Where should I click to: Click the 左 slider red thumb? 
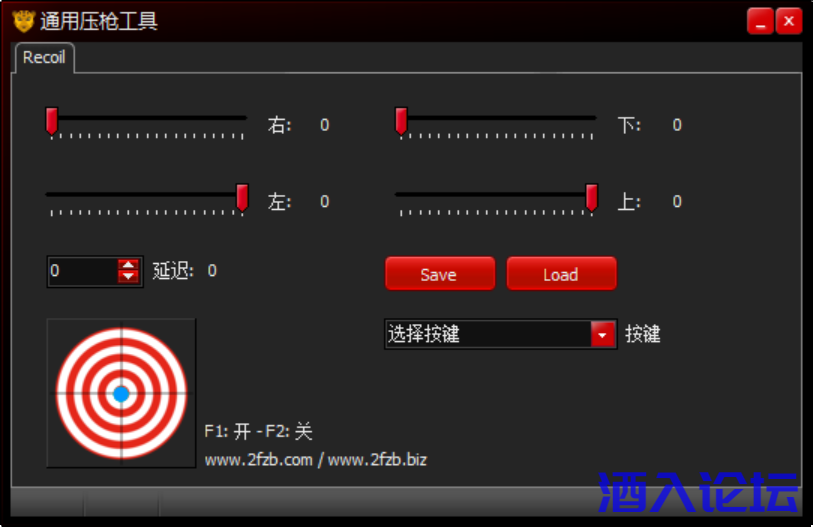click(242, 198)
